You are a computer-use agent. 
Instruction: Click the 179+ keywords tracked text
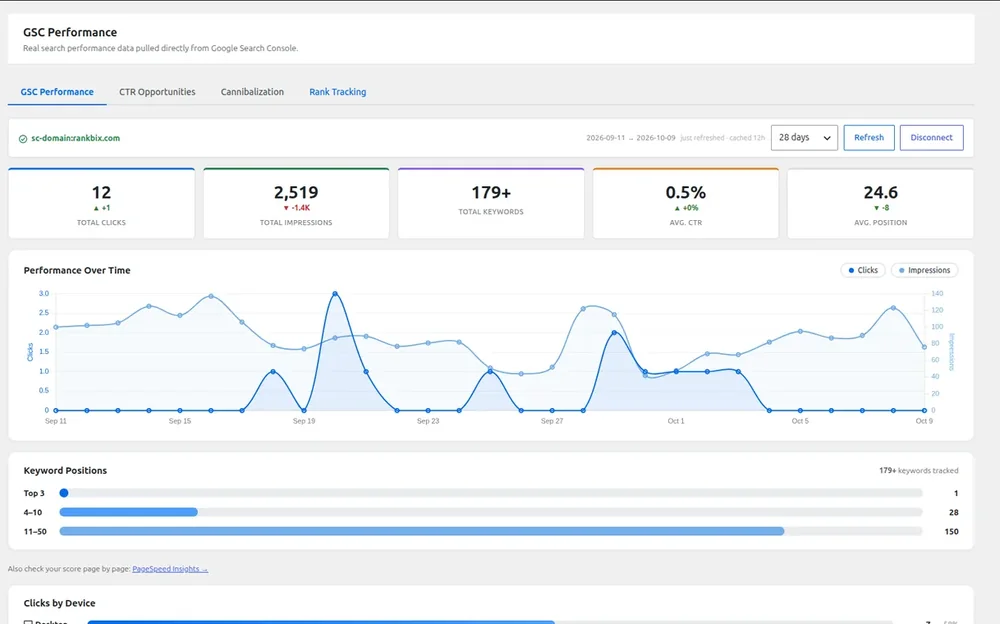coord(918,471)
